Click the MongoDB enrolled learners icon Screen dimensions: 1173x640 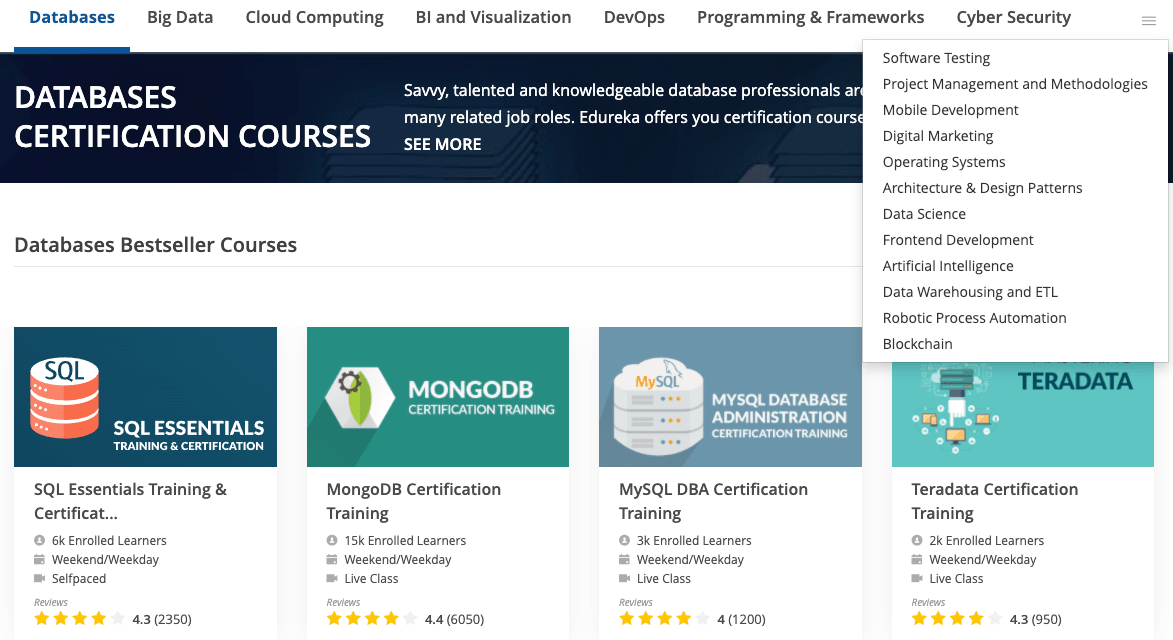click(332, 540)
